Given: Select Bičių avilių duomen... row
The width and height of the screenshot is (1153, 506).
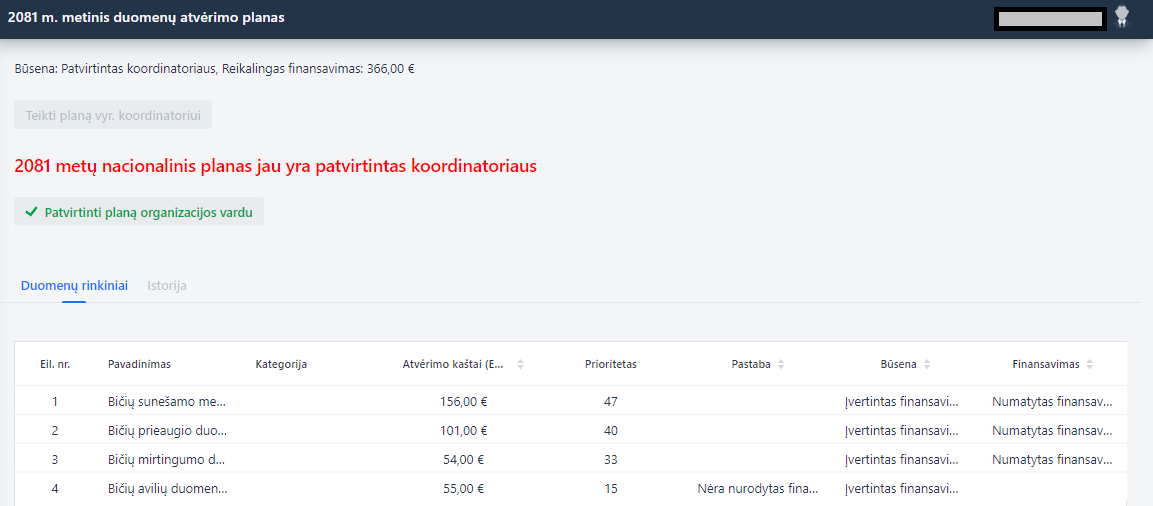Looking at the screenshot, I should tap(571, 488).
